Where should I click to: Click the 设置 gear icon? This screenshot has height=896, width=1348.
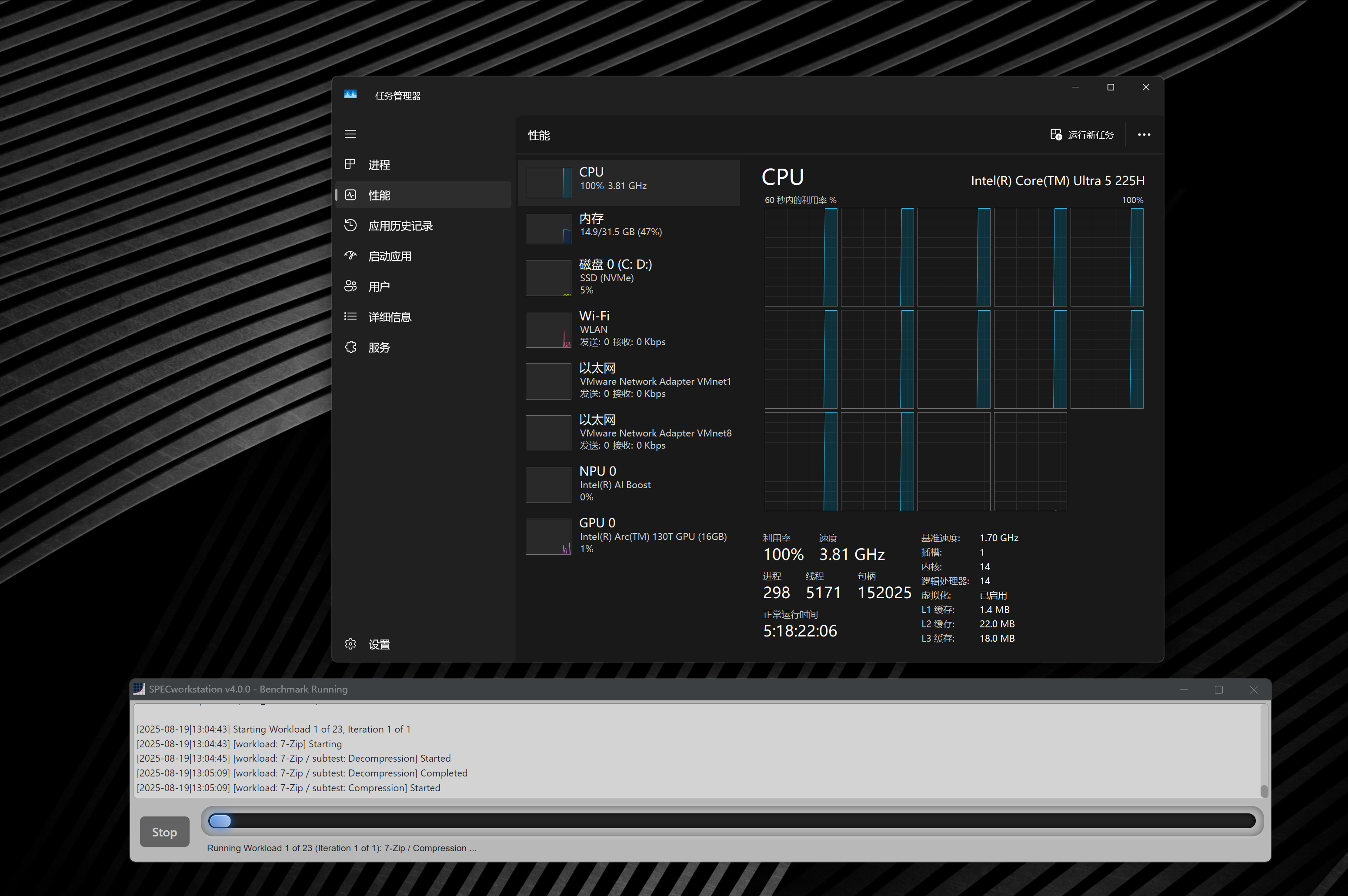[x=350, y=644]
